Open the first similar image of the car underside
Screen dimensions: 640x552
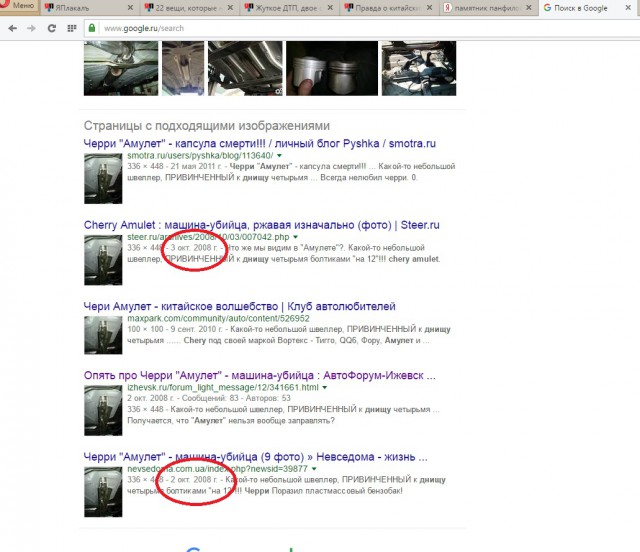[x=121, y=68]
